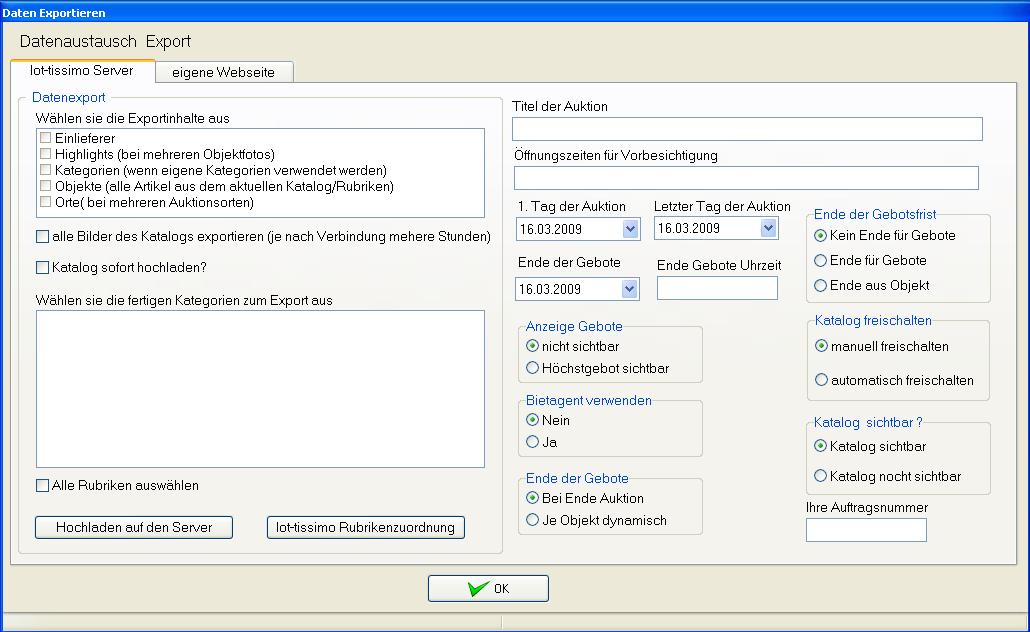Click the Titel der Auktion text field
The image size is (1030, 632).
point(746,129)
